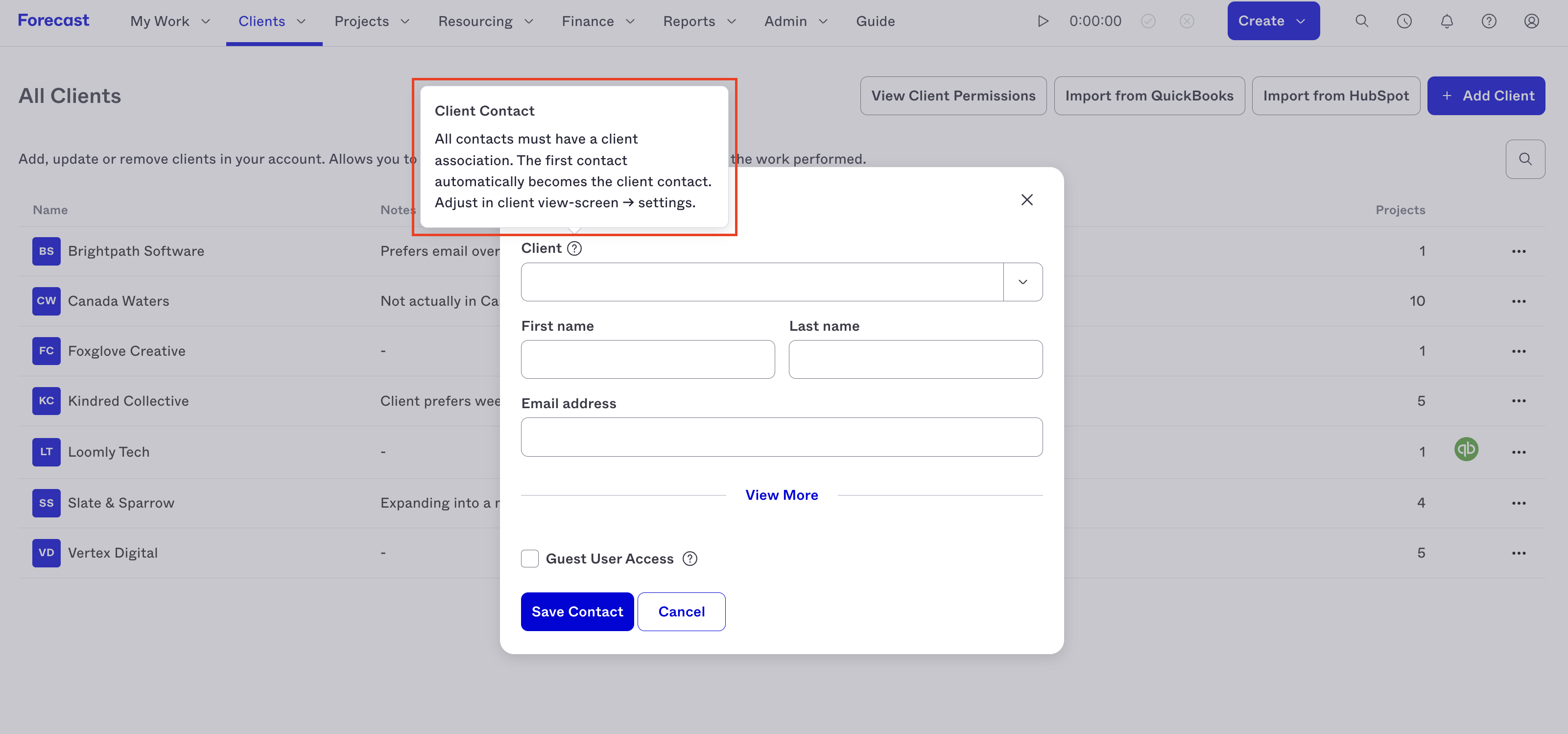Open the recent history clock icon
Image resolution: width=1568 pixels, height=734 pixels.
1404,22
